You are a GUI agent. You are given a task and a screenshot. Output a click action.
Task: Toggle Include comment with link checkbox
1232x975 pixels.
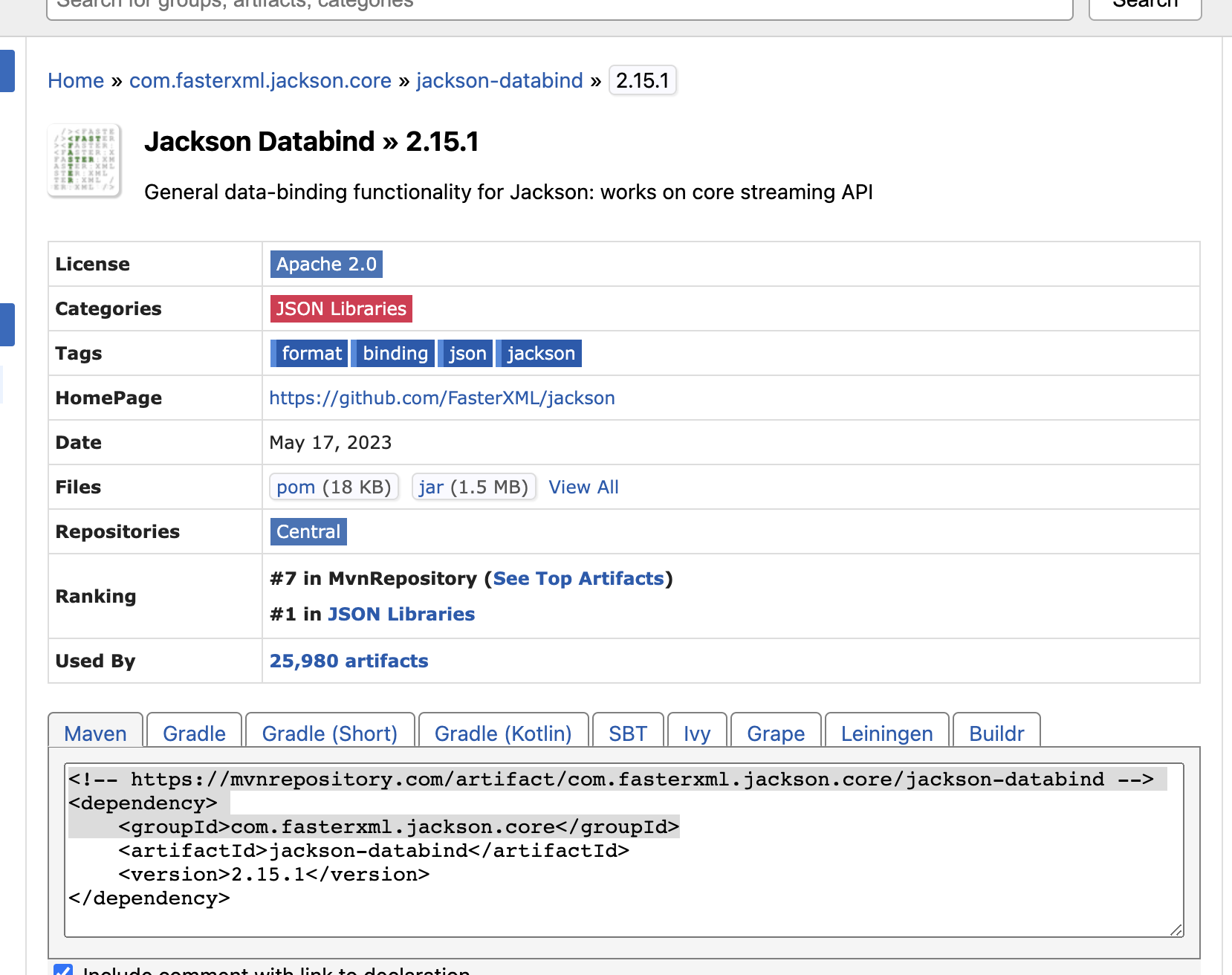pyautogui.click(x=63, y=971)
